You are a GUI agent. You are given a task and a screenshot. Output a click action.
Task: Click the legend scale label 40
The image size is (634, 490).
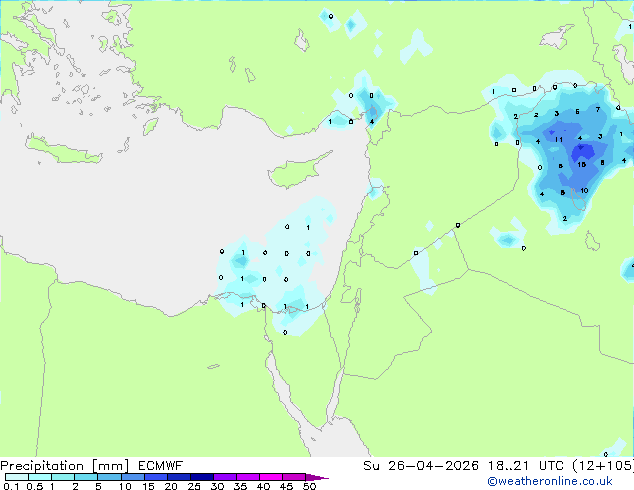tap(263, 486)
